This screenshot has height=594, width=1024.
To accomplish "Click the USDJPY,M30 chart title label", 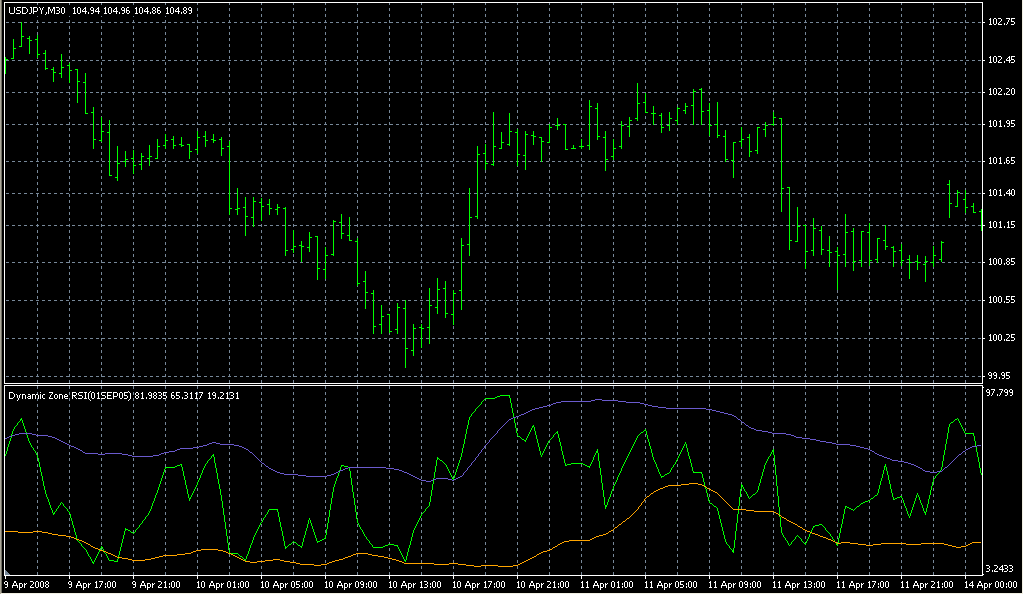I will point(38,10).
